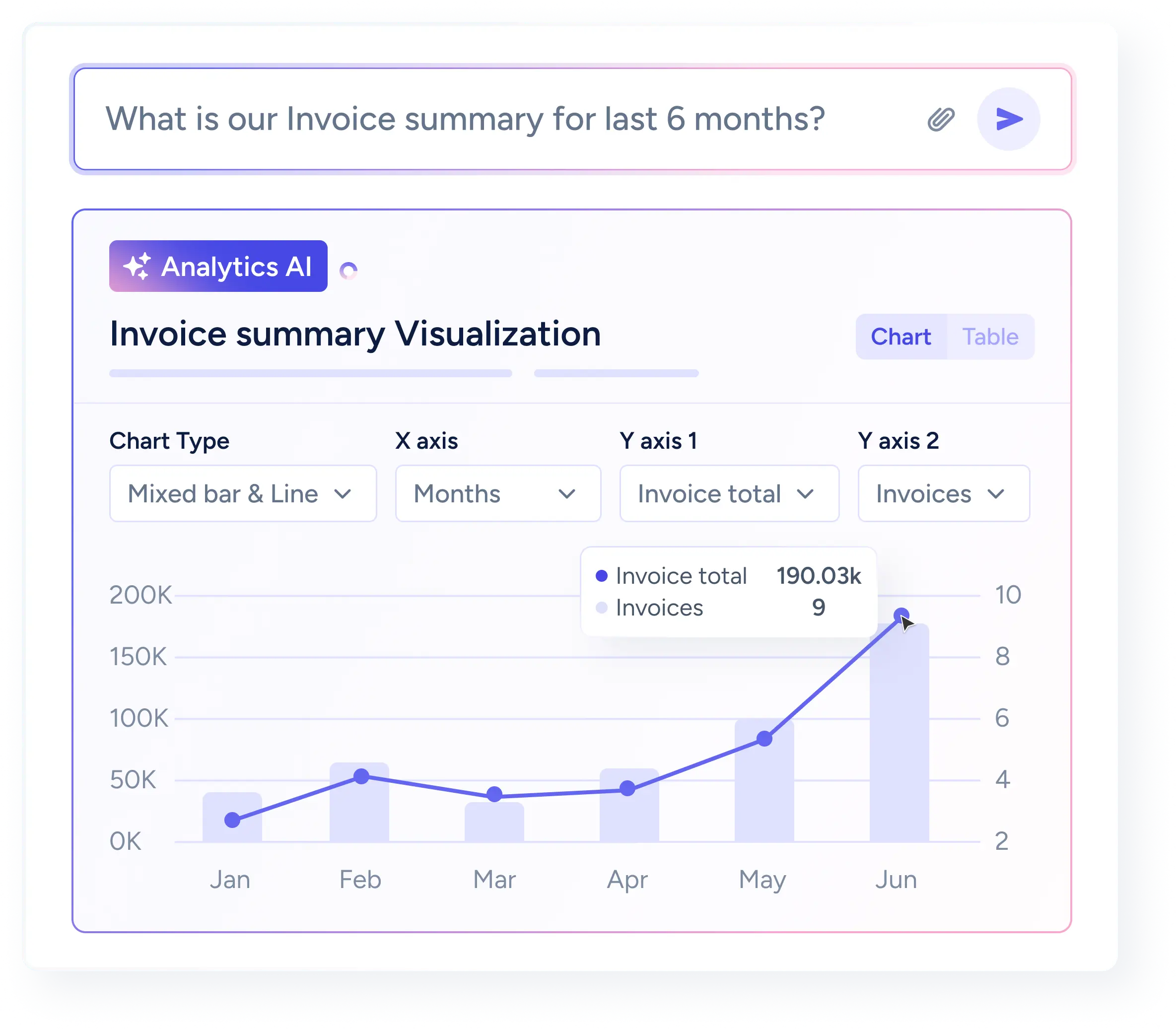
Task: Click the Feb month axis label
Action: (360, 880)
